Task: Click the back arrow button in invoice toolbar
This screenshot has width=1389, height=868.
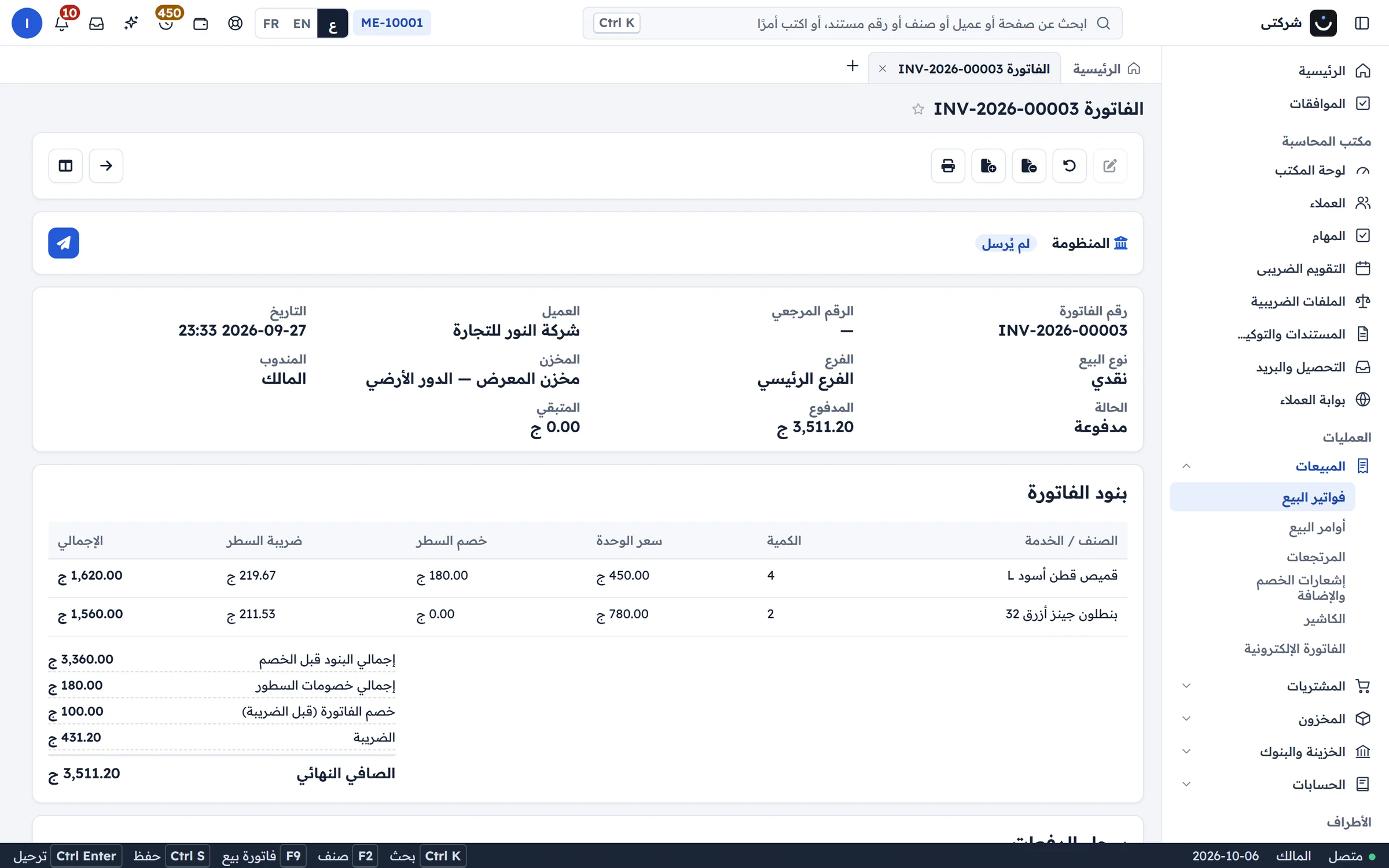Action: pos(106,166)
